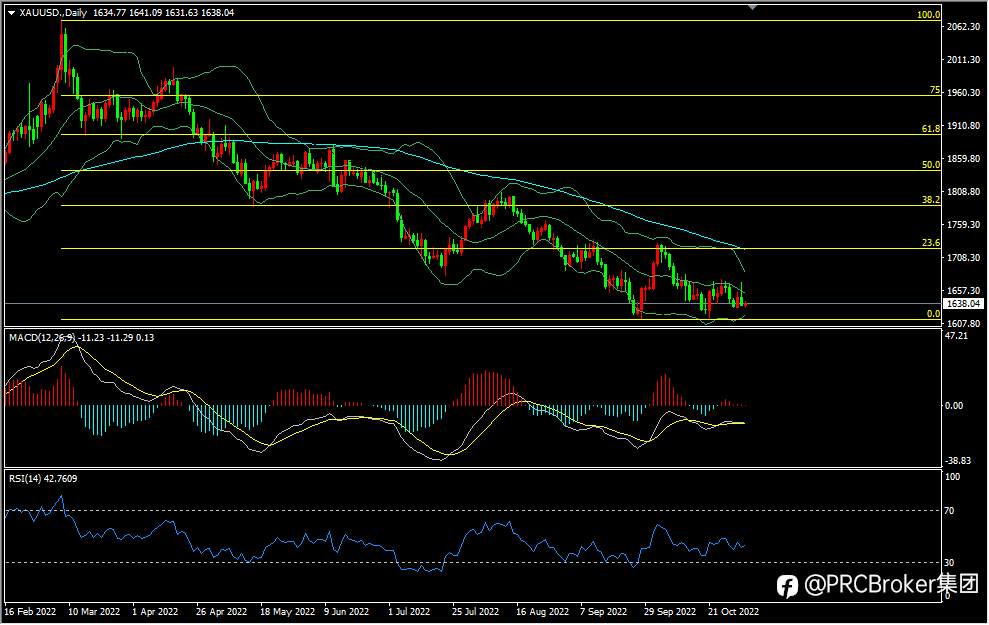The image size is (989, 625).
Task: Click the 25 Jul 2022 date on time axis
Action: [475, 612]
